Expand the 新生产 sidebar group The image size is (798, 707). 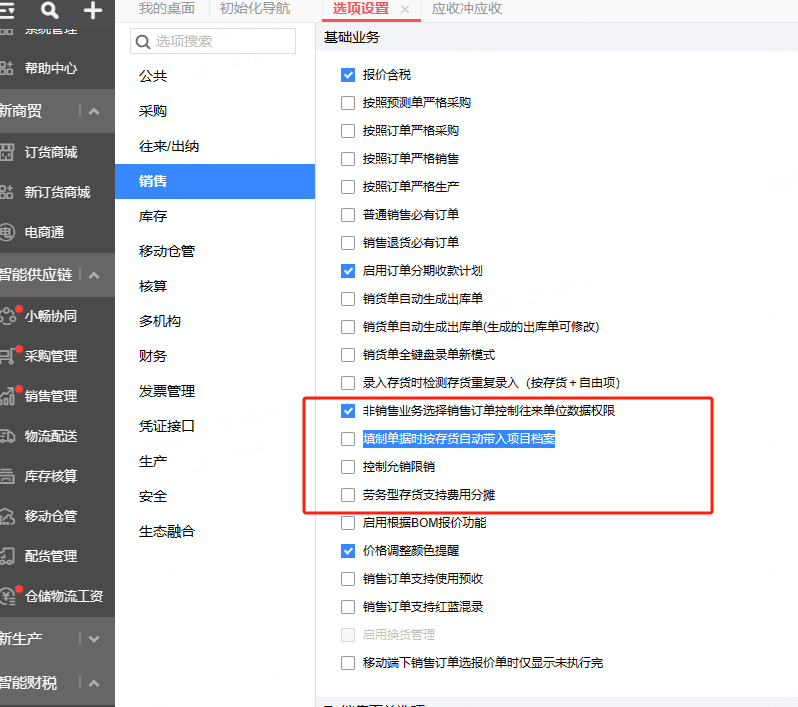94,638
